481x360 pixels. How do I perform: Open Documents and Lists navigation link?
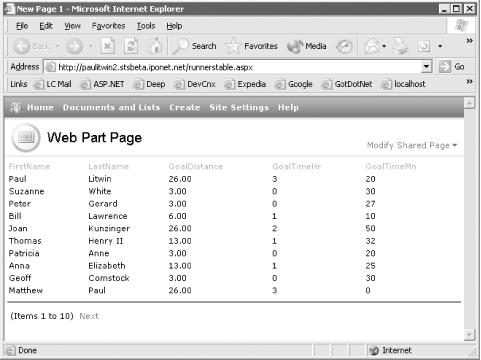111,107
